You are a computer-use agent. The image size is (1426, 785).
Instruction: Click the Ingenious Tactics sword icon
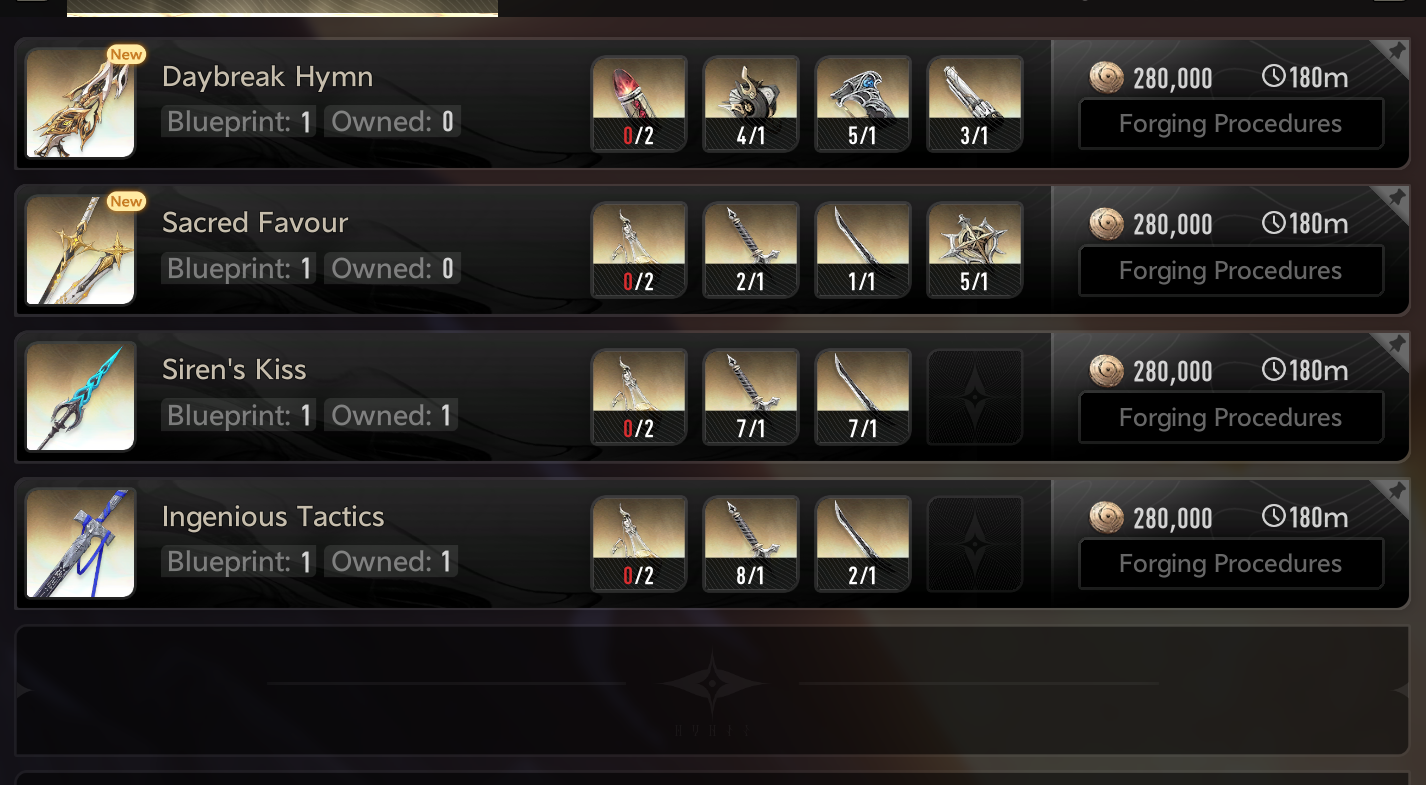[x=81, y=544]
